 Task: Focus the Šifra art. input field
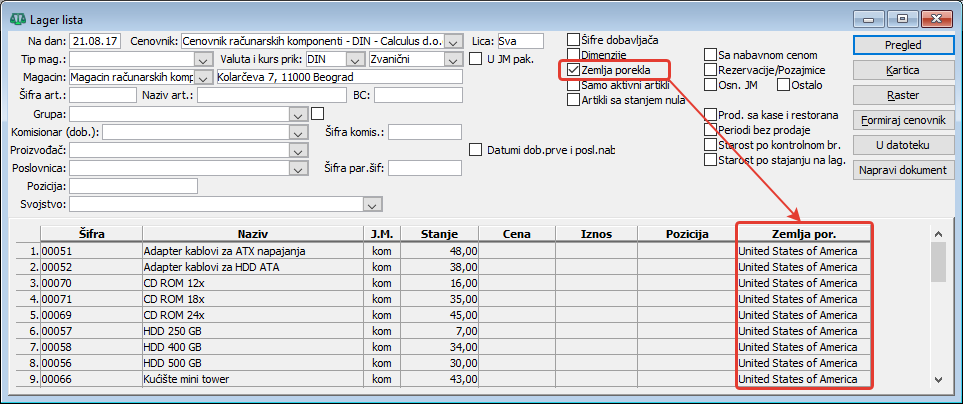coord(103,95)
